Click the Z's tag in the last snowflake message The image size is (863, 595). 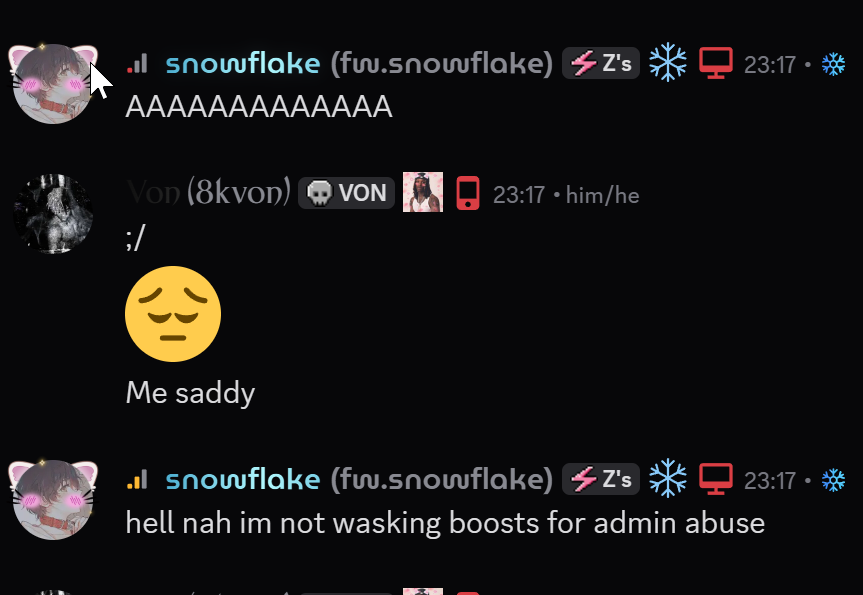pyautogui.click(x=600, y=479)
